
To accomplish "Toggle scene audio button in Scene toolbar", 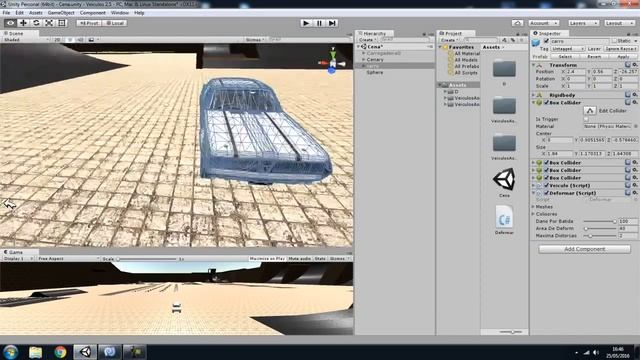I will pos(80,40).
